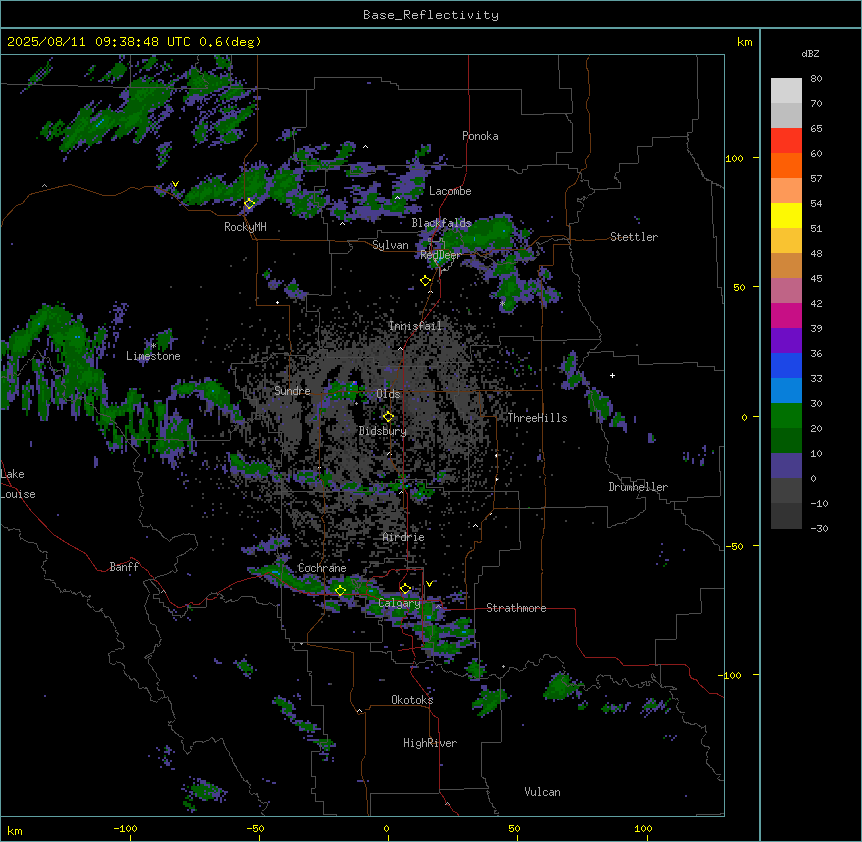Click the Banff label
The width and height of the screenshot is (862, 842).
point(124,567)
